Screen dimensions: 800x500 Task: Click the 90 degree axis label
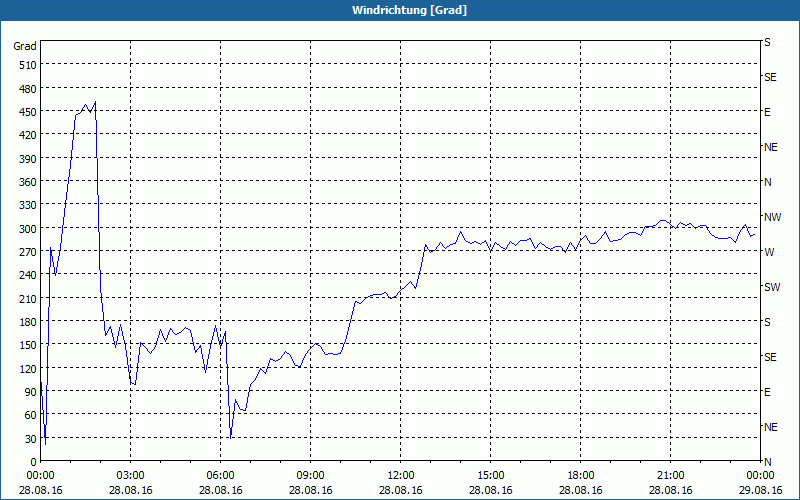click(31, 392)
